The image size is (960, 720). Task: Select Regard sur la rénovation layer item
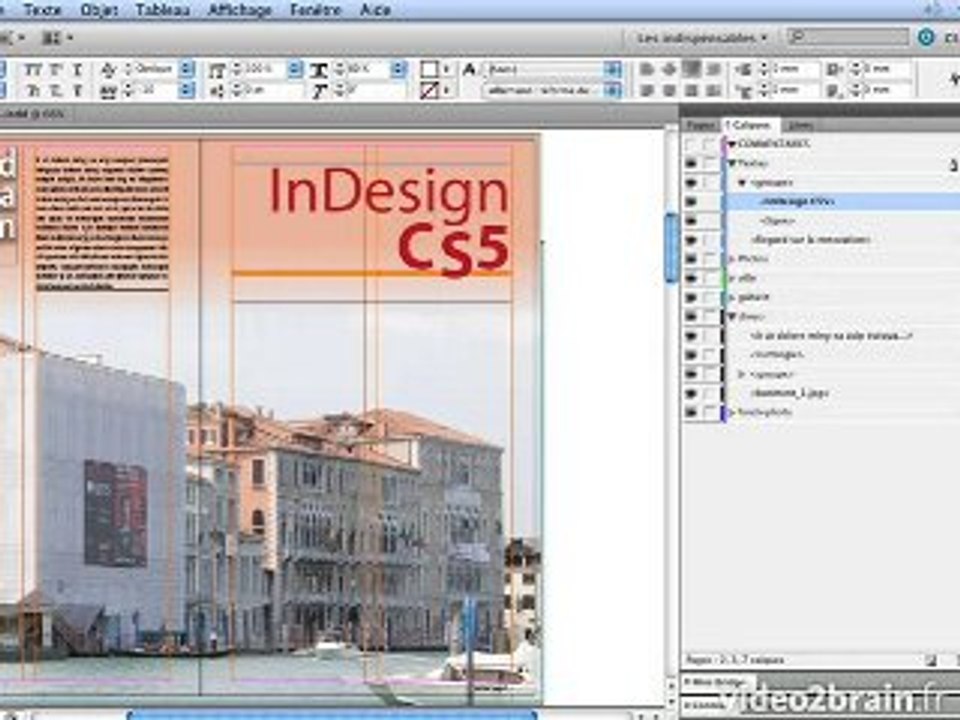click(810, 240)
